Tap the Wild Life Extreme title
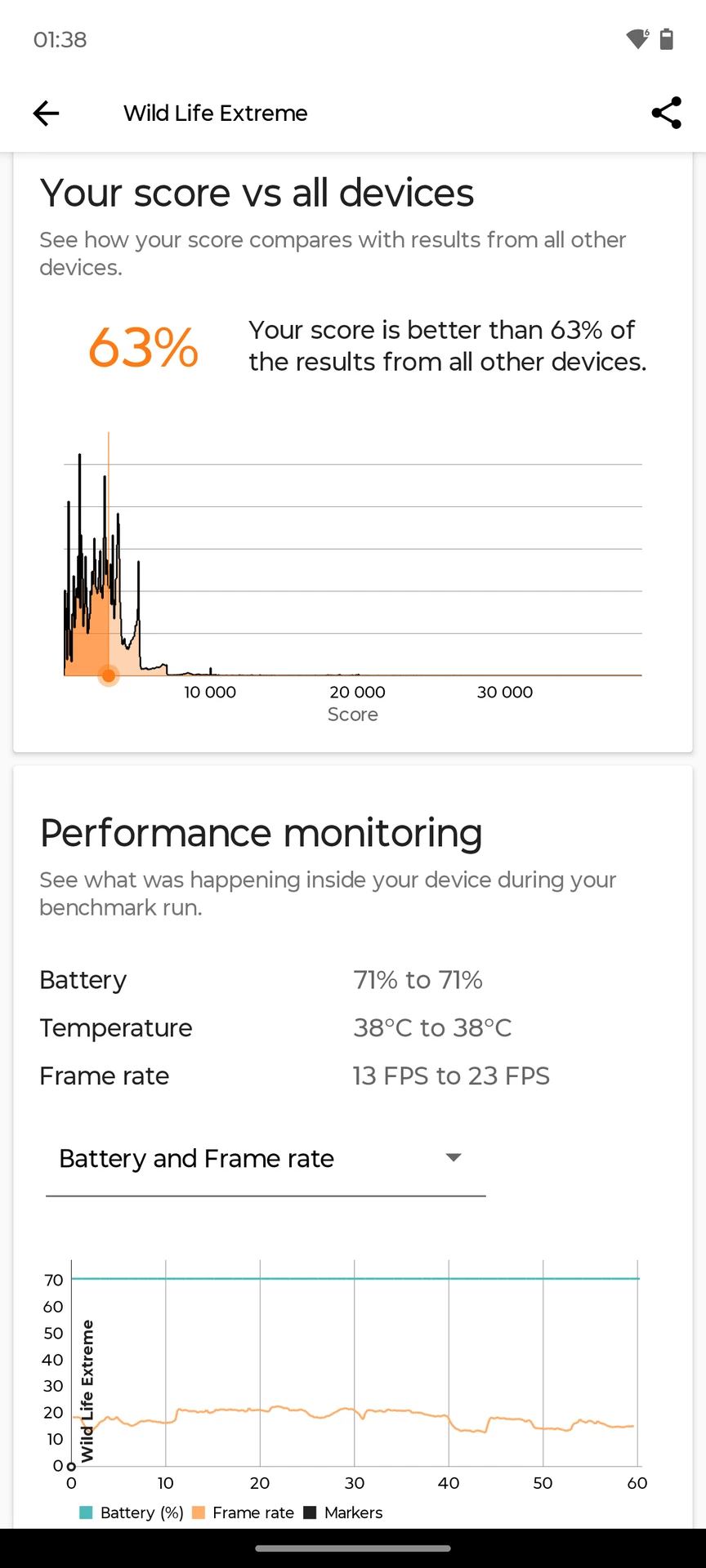Image resolution: width=706 pixels, height=1568 pixels. point(216,113)
